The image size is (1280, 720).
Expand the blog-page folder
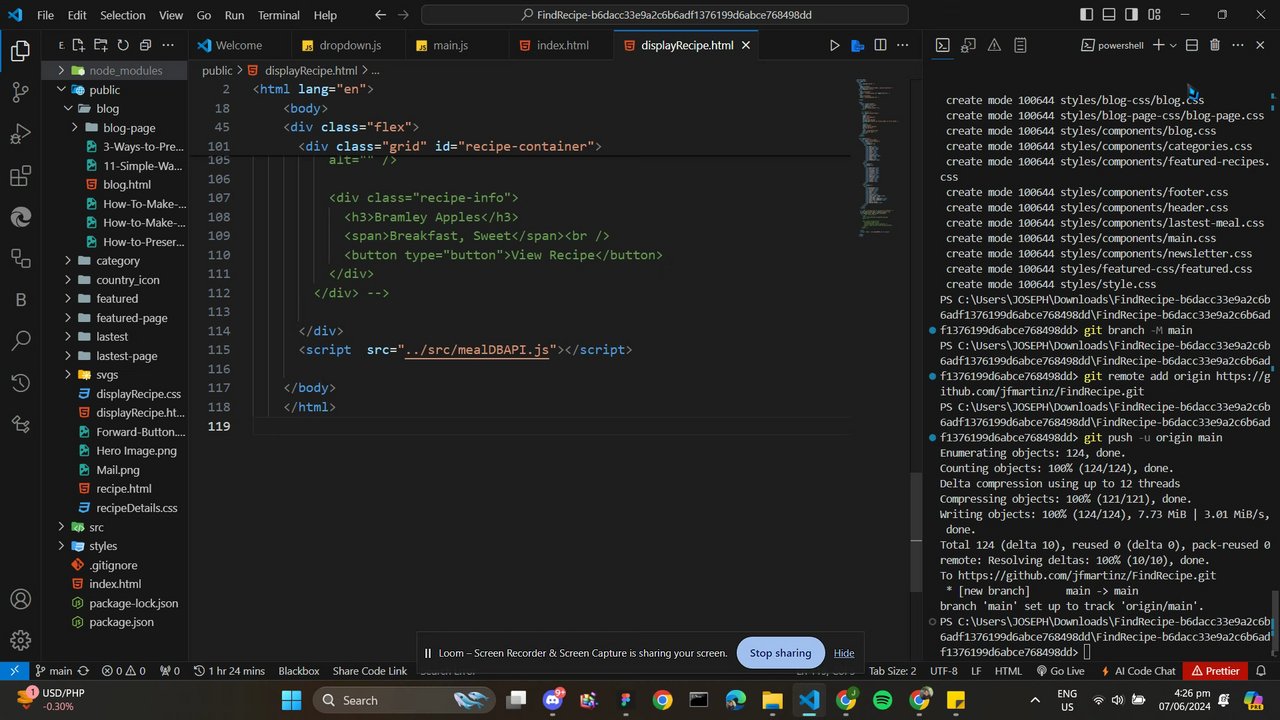click(x=115, y=128)
